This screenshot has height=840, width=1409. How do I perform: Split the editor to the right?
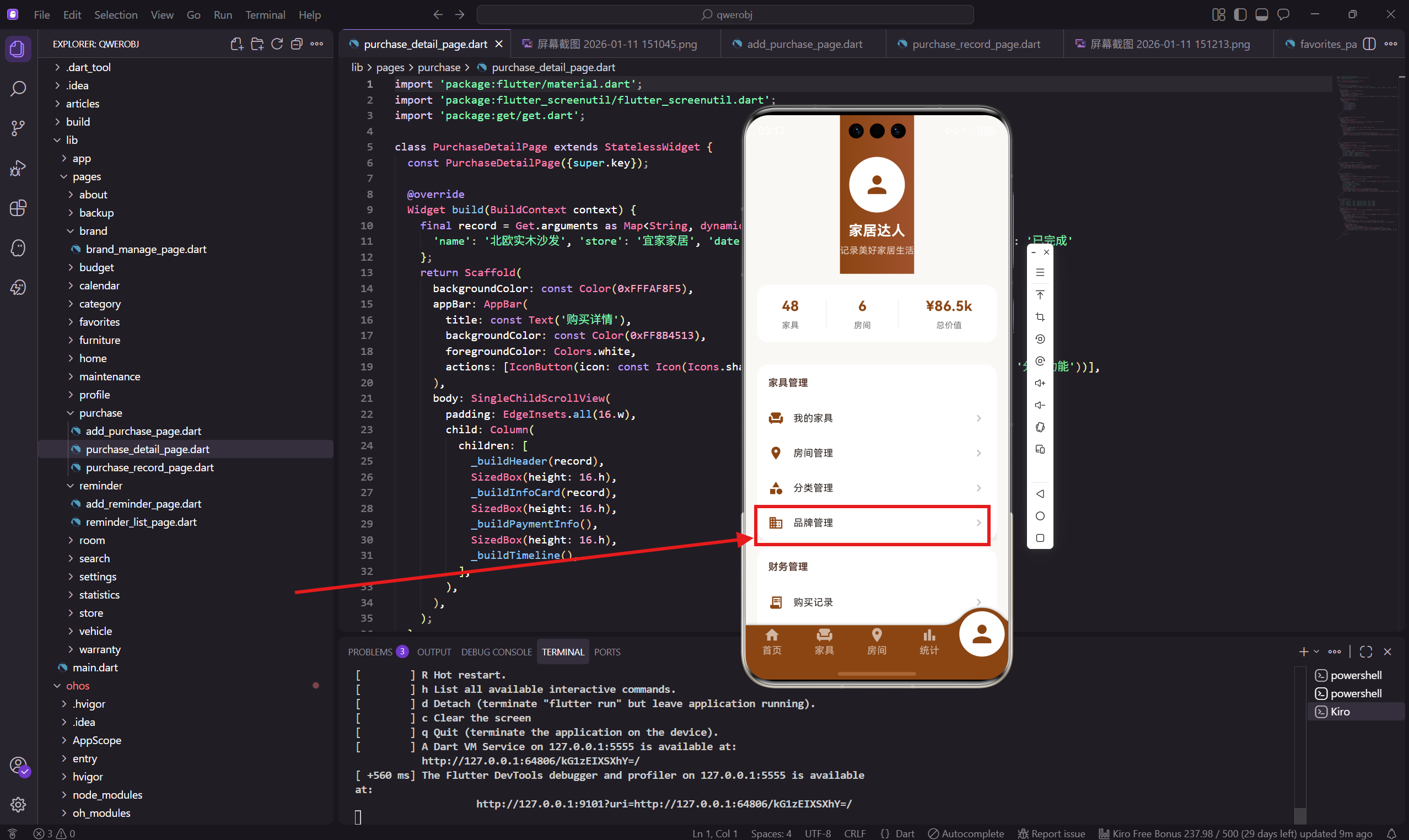[1369, 44]
